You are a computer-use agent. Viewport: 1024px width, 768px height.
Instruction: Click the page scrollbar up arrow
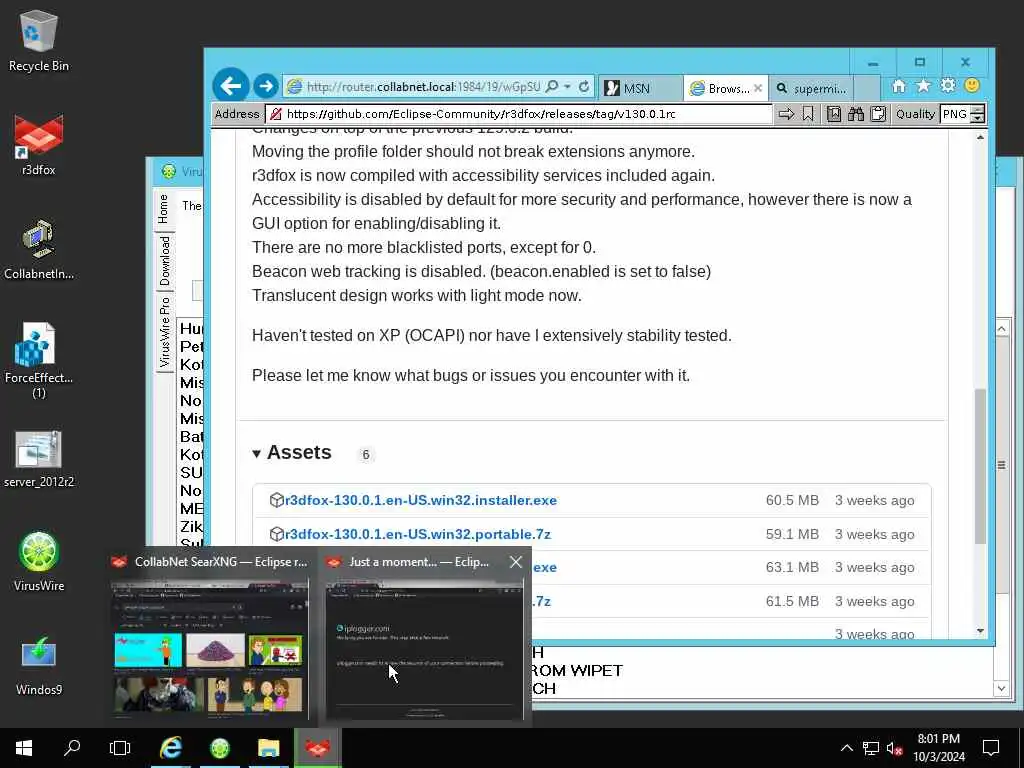pyautogui.click(x=980, y=137)
